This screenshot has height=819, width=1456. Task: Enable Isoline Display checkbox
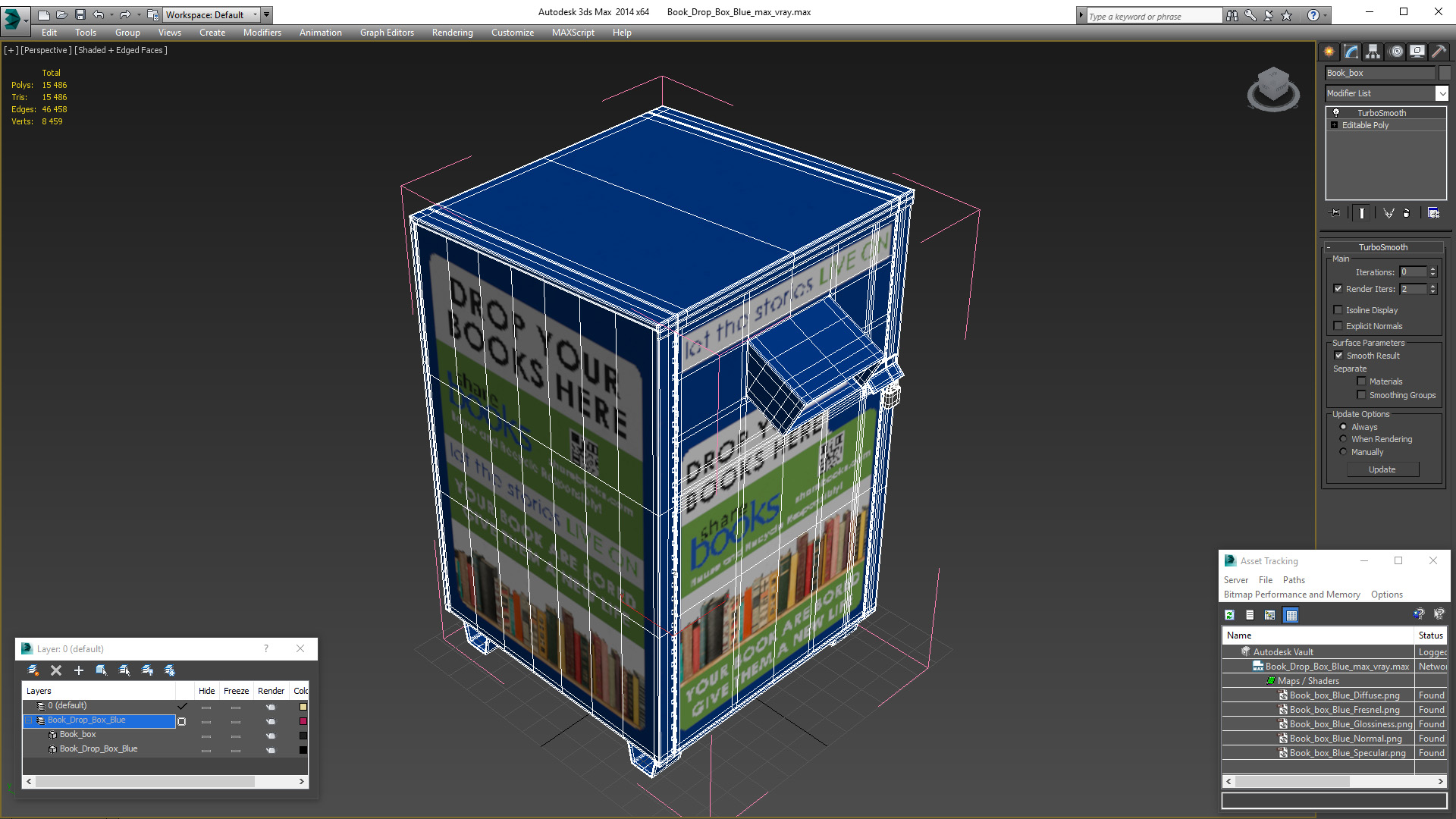coord(1338,310)
